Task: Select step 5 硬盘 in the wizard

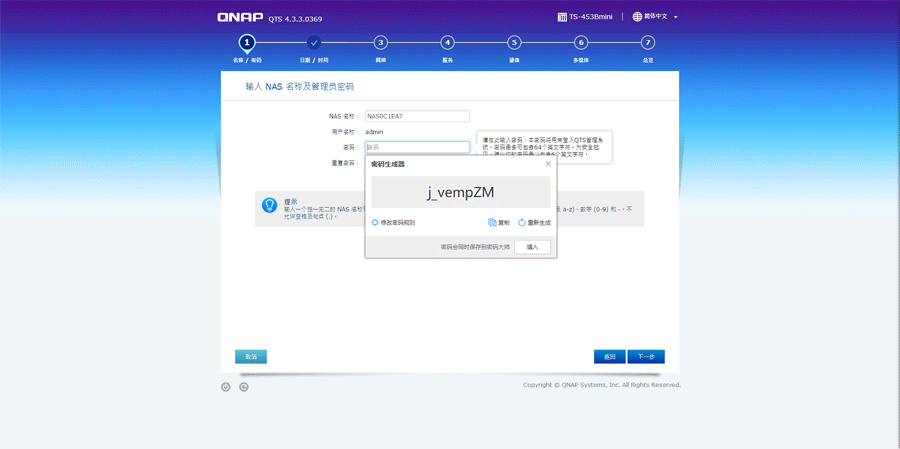Action: 514,43
